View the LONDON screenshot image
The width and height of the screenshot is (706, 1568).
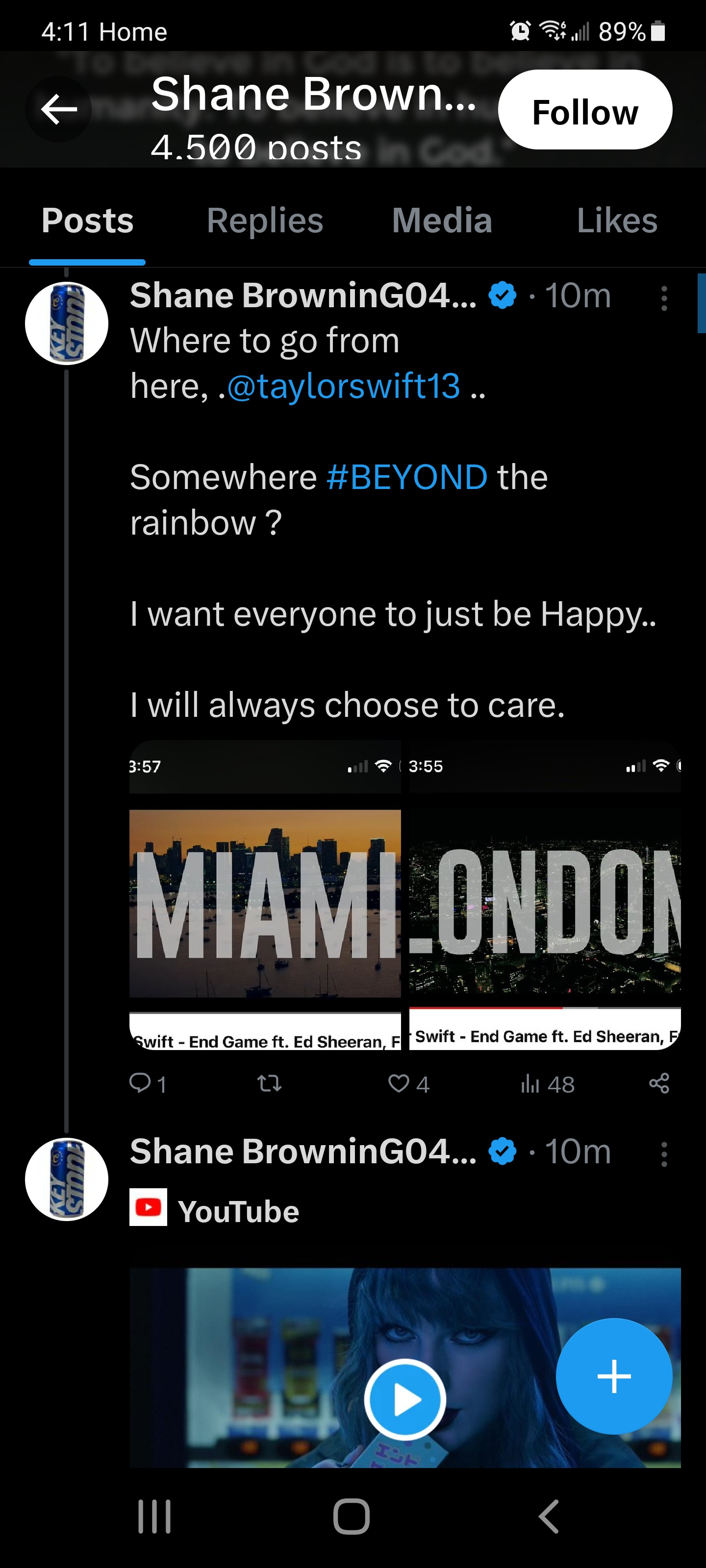[x=545, y=895]
